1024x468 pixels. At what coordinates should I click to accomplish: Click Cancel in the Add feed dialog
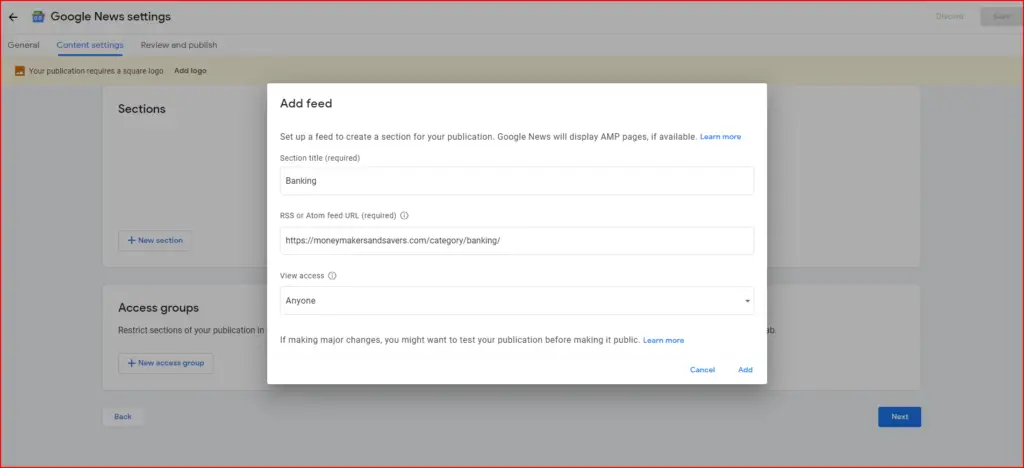(x=702, y=369)
